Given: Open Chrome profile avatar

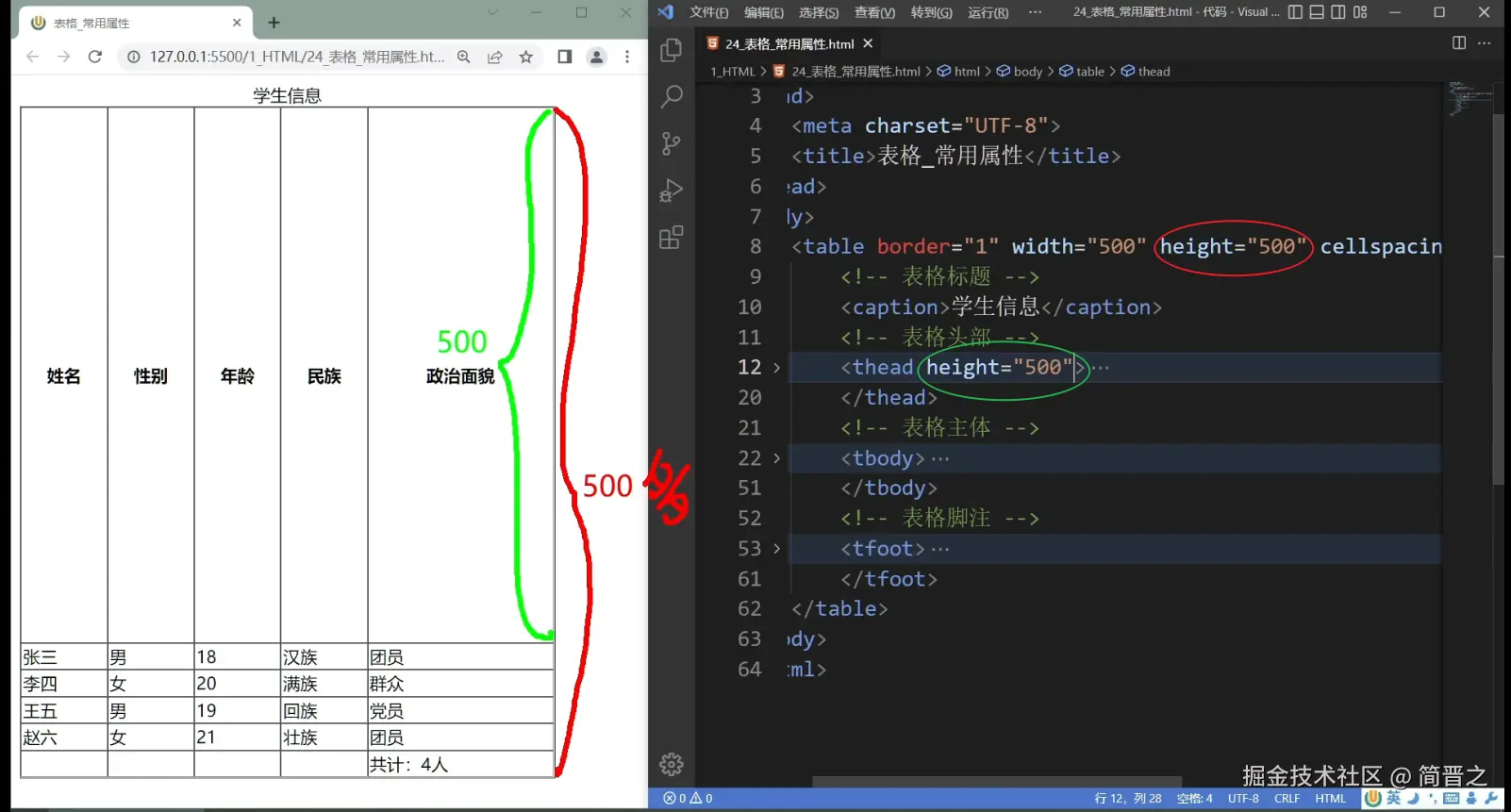Looking at the screenshot, I should coord(596,57).
